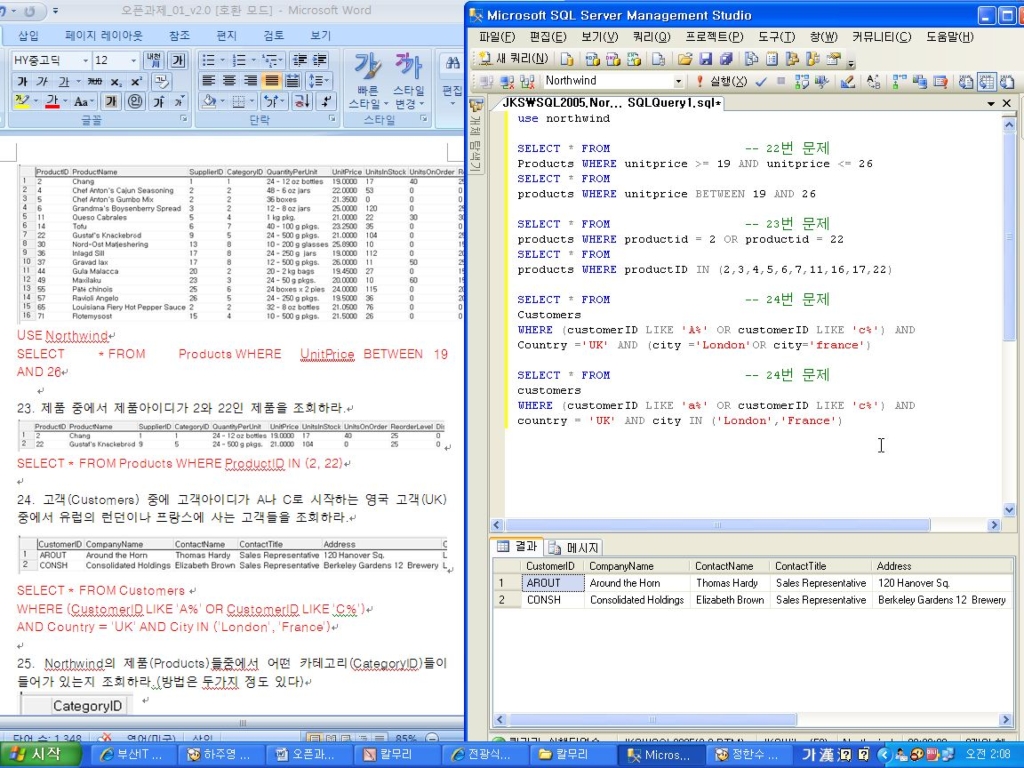Viewport: 1024px width, 768px height.
Task: Click the sort icon in Word paragraph group
Action: 301,101
